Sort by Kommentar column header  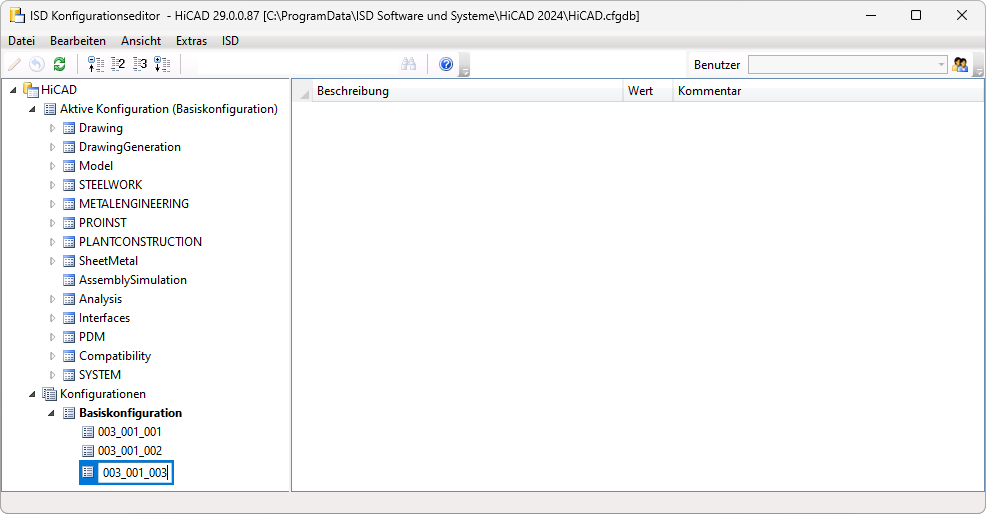(x=828, y=91)
